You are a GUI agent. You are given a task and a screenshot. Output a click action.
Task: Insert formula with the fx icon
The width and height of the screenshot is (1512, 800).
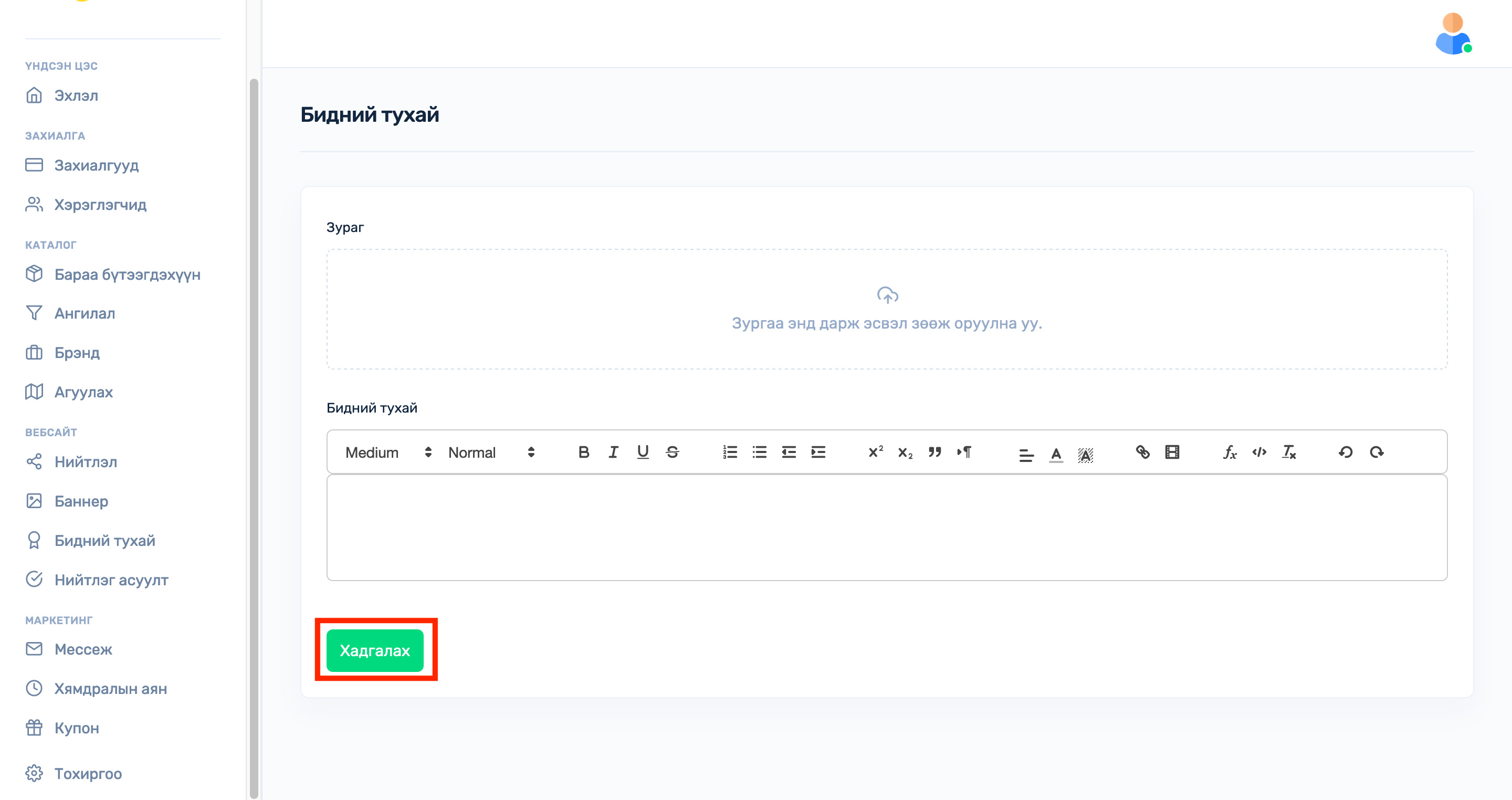click(x=1230, y=452)
